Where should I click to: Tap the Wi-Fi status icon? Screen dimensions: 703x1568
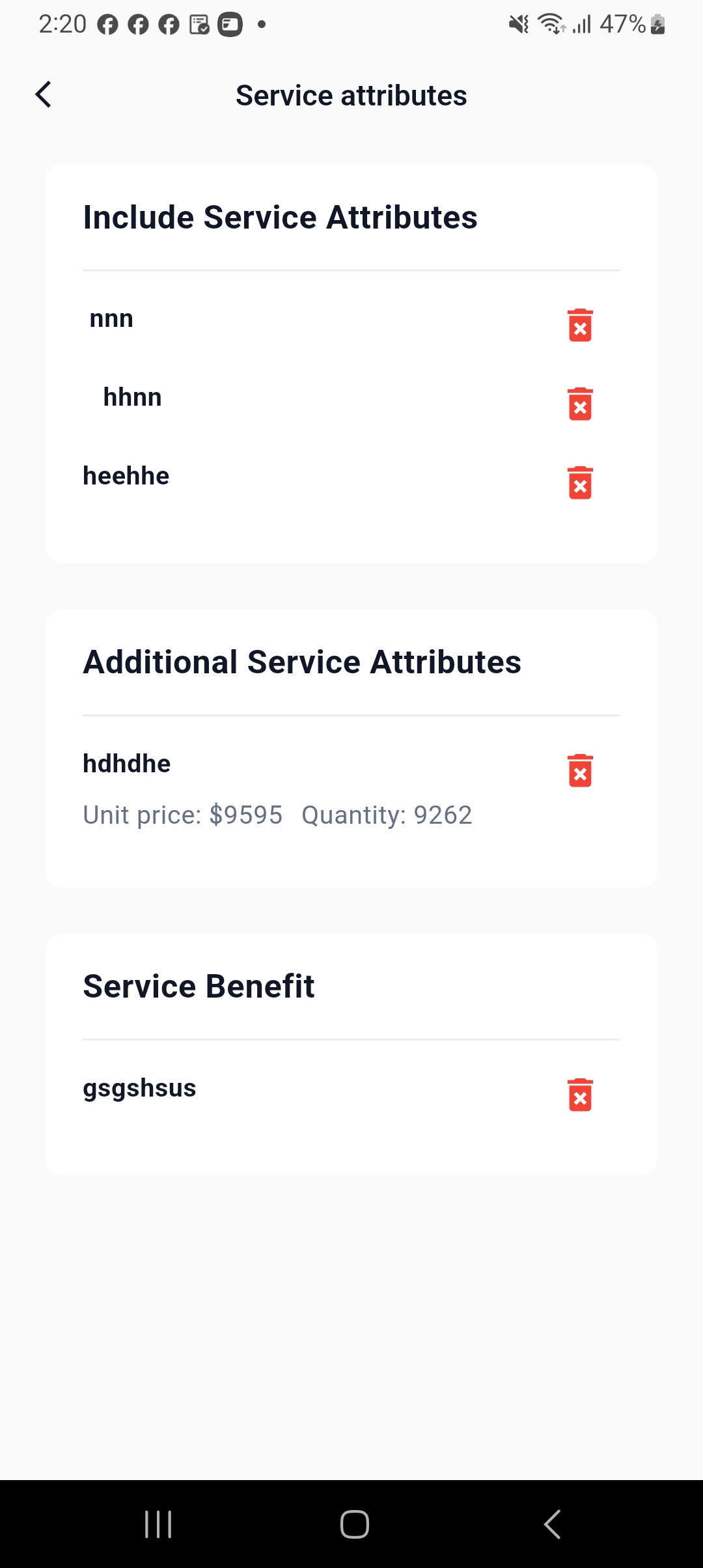551,24
